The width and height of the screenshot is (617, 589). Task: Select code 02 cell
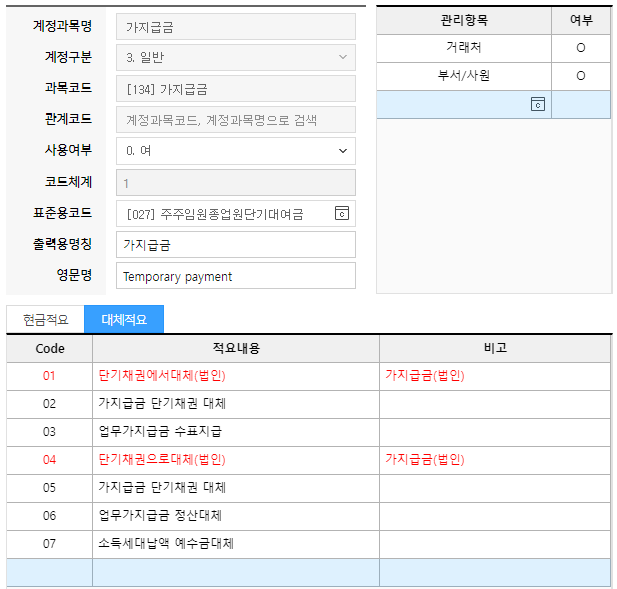(x=50, y=404)
